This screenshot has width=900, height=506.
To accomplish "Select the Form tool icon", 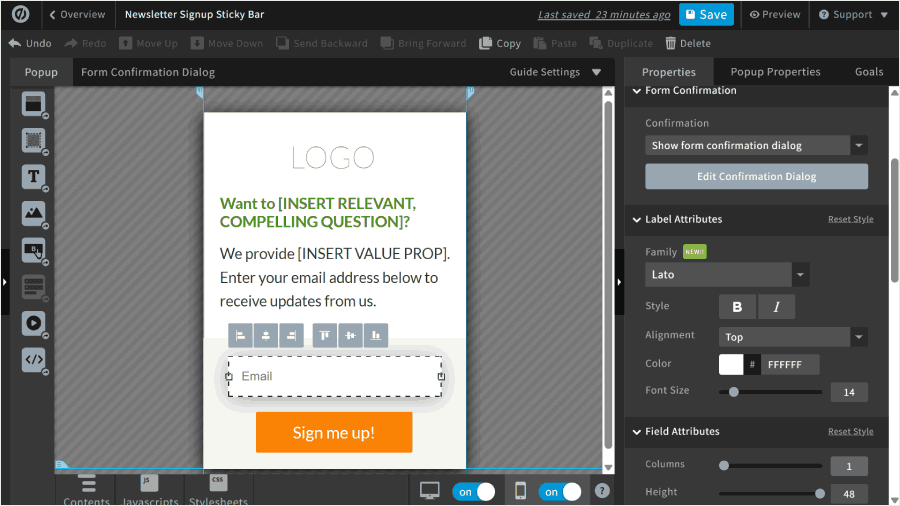I will [x=33, y=287].
